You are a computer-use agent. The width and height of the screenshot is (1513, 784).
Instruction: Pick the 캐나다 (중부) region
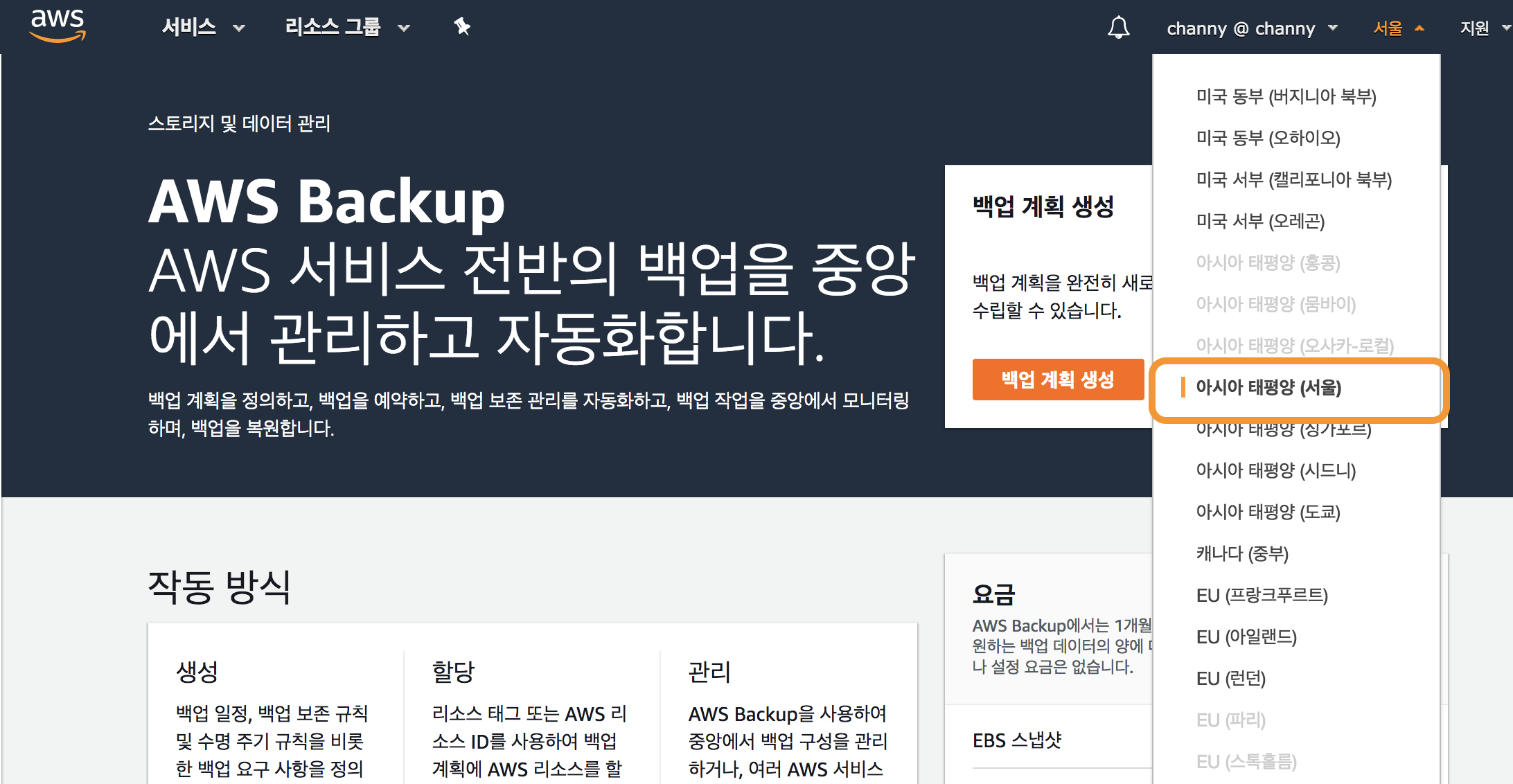point(1242,553)
